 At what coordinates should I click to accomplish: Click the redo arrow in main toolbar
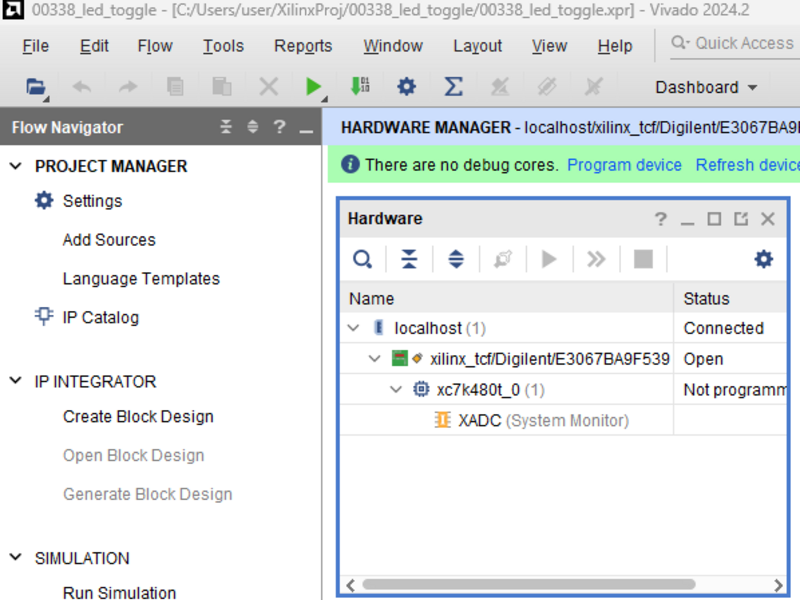tap(128, 87)
